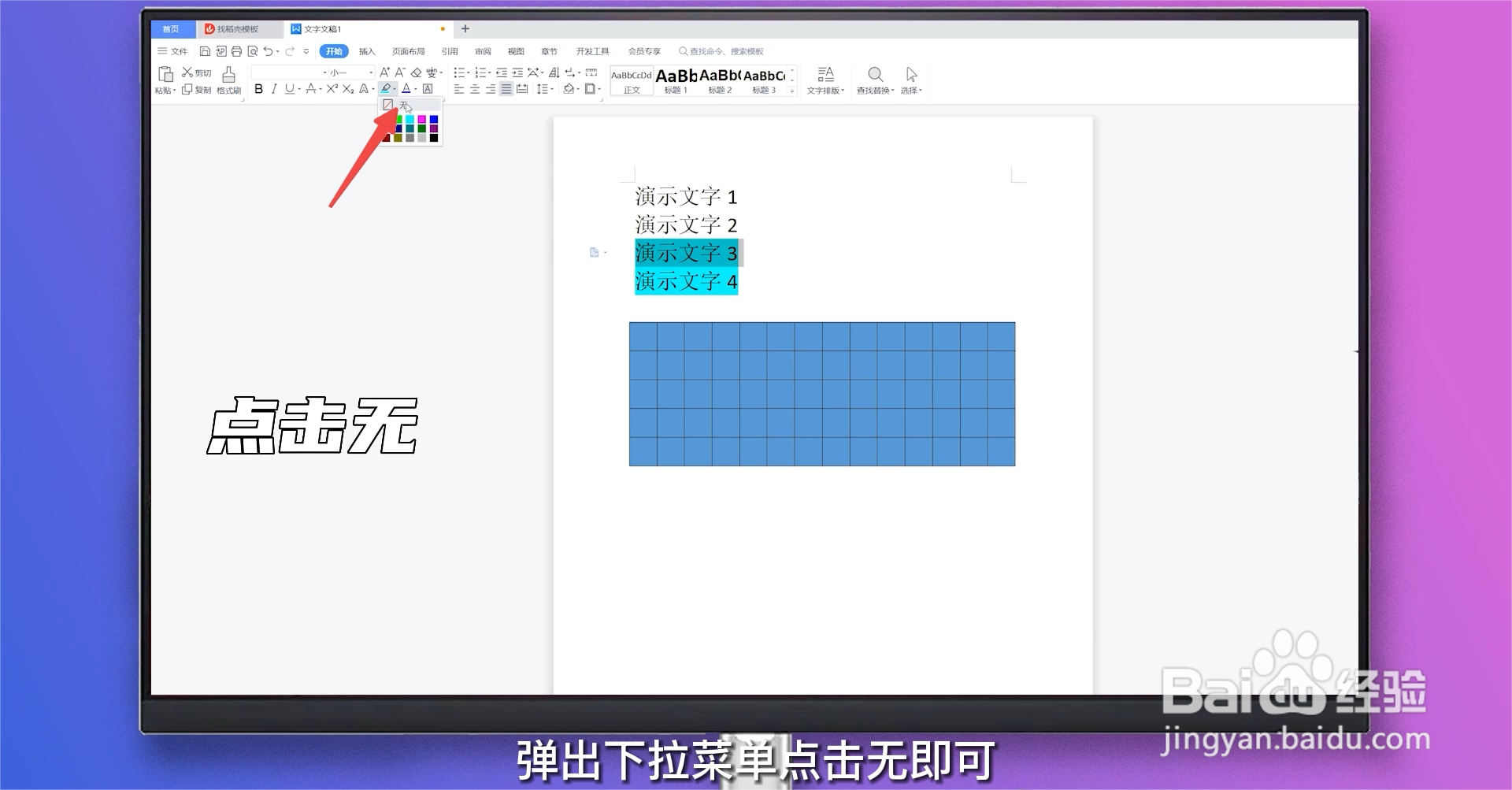
Task: Apply the 标题 1 paragraph style
Action: pos(675,79)
